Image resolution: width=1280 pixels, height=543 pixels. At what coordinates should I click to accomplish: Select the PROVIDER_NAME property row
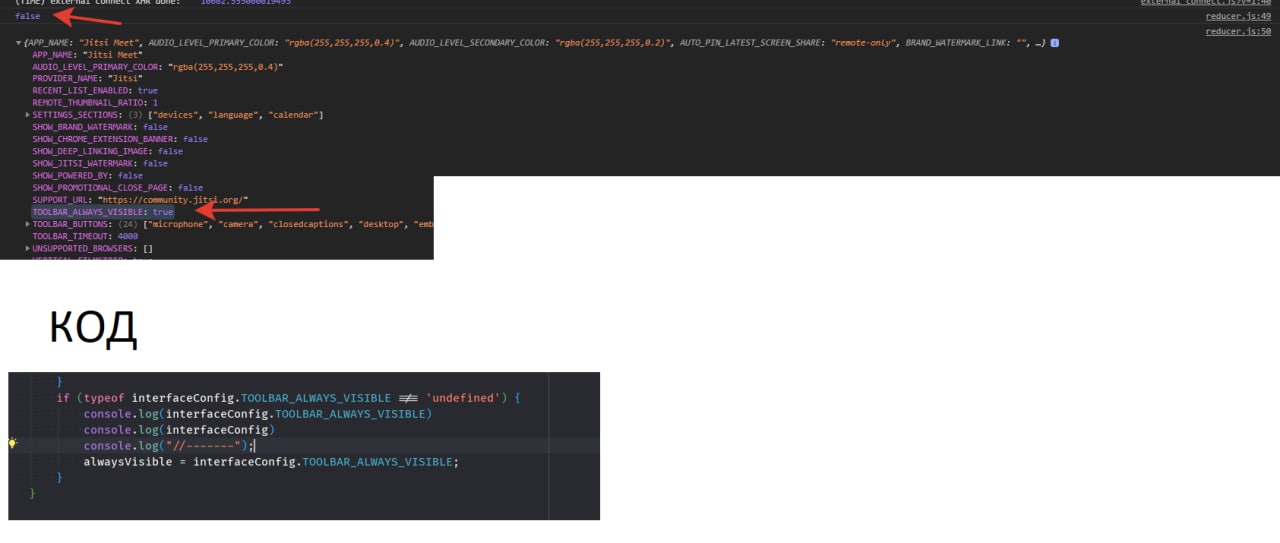tap(87, 79)
